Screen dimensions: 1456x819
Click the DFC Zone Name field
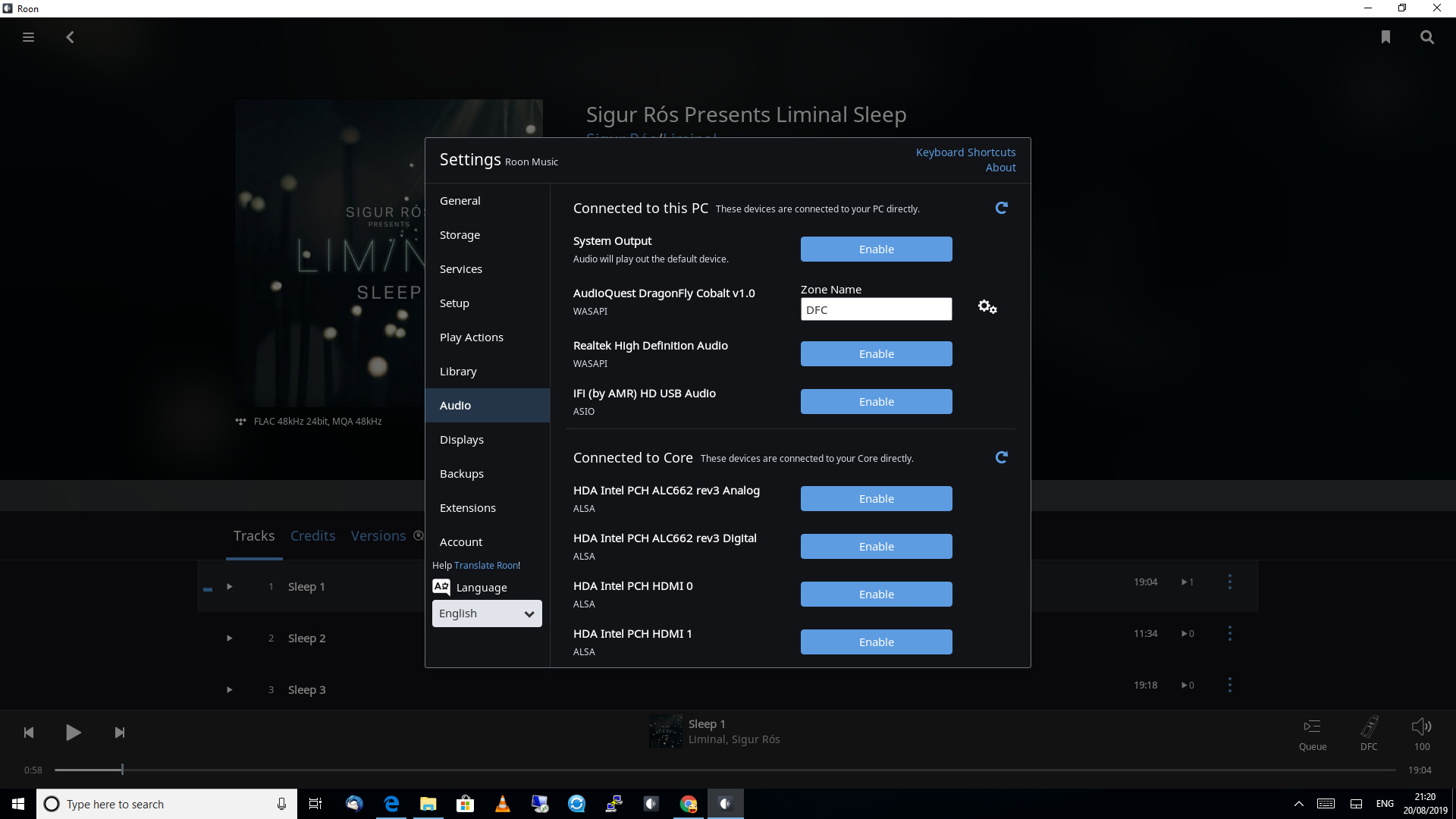point(877,309)
